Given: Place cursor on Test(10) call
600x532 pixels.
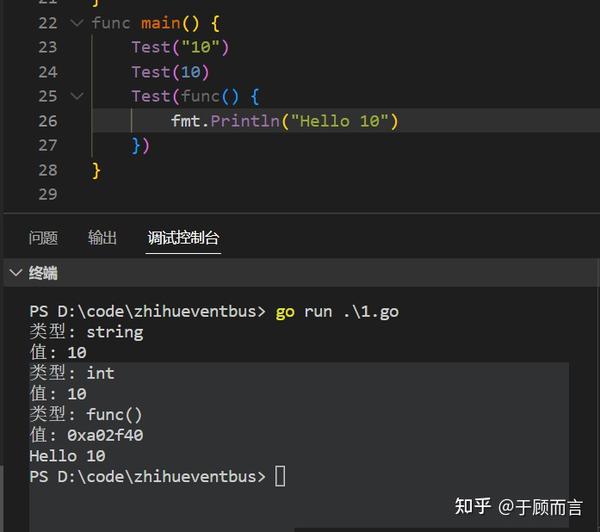Looking at the screenshot, I should tap(170, 72).
